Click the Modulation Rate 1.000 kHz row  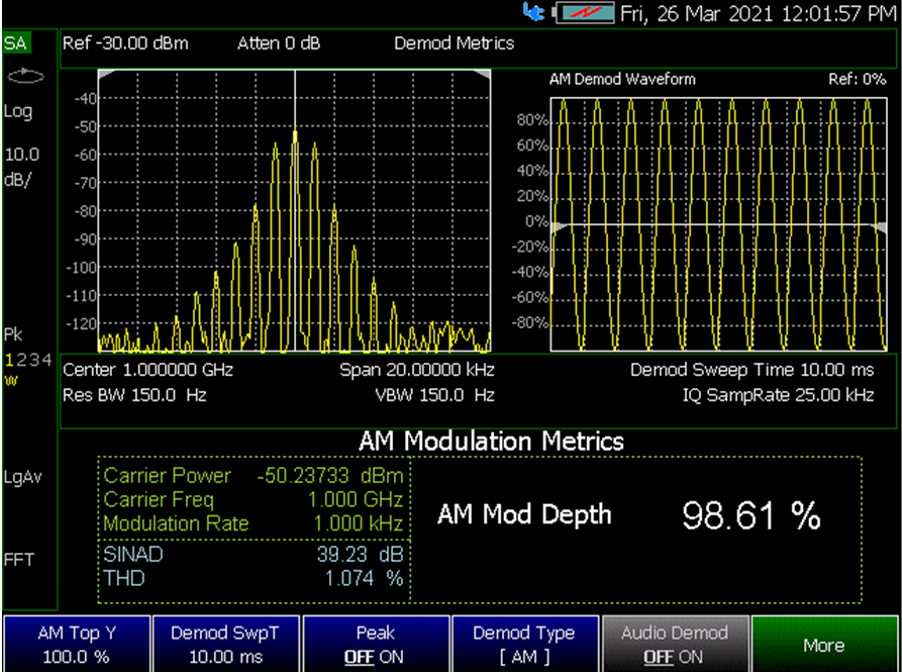coord(254,524)
